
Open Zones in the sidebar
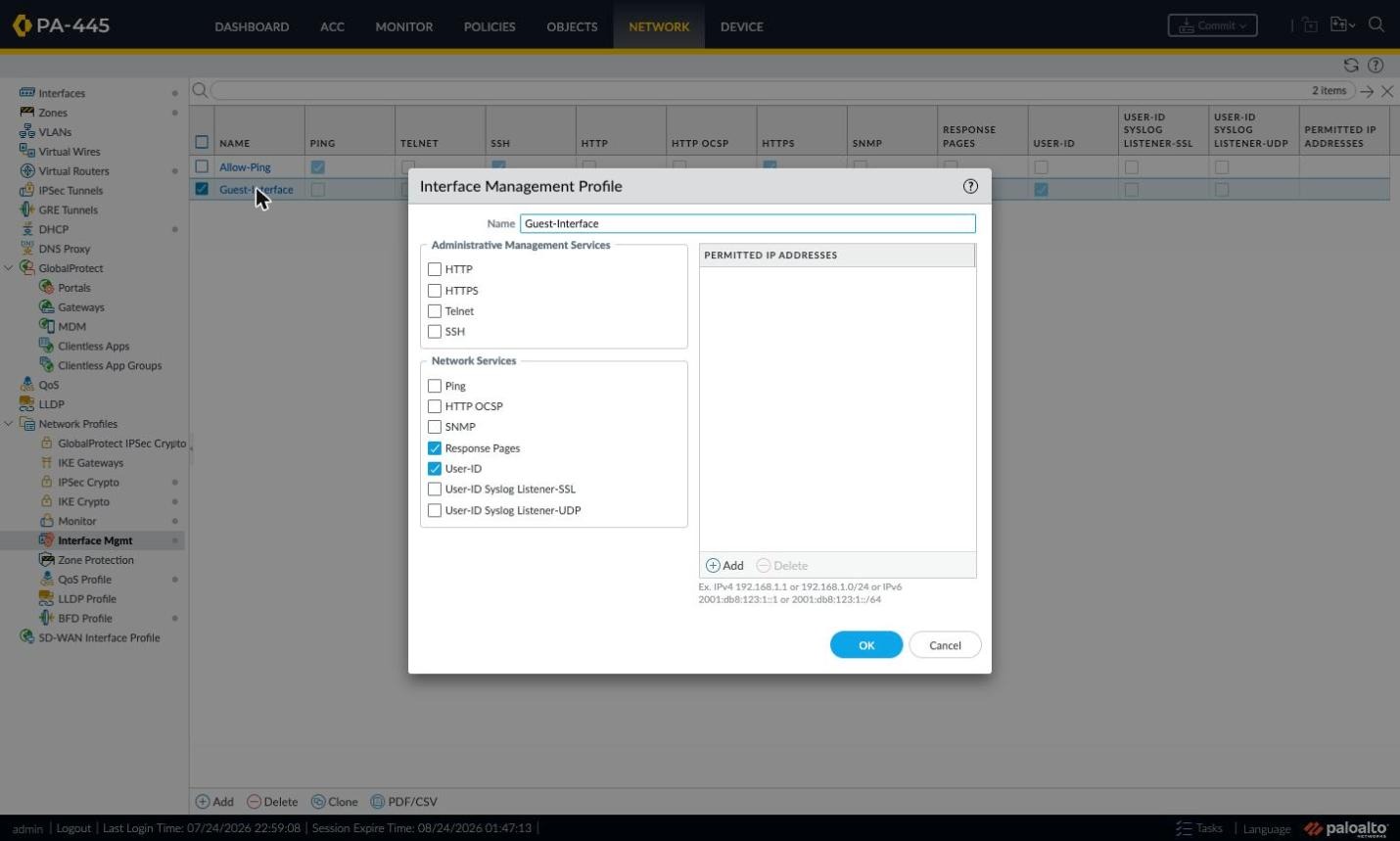coord(53,113)
